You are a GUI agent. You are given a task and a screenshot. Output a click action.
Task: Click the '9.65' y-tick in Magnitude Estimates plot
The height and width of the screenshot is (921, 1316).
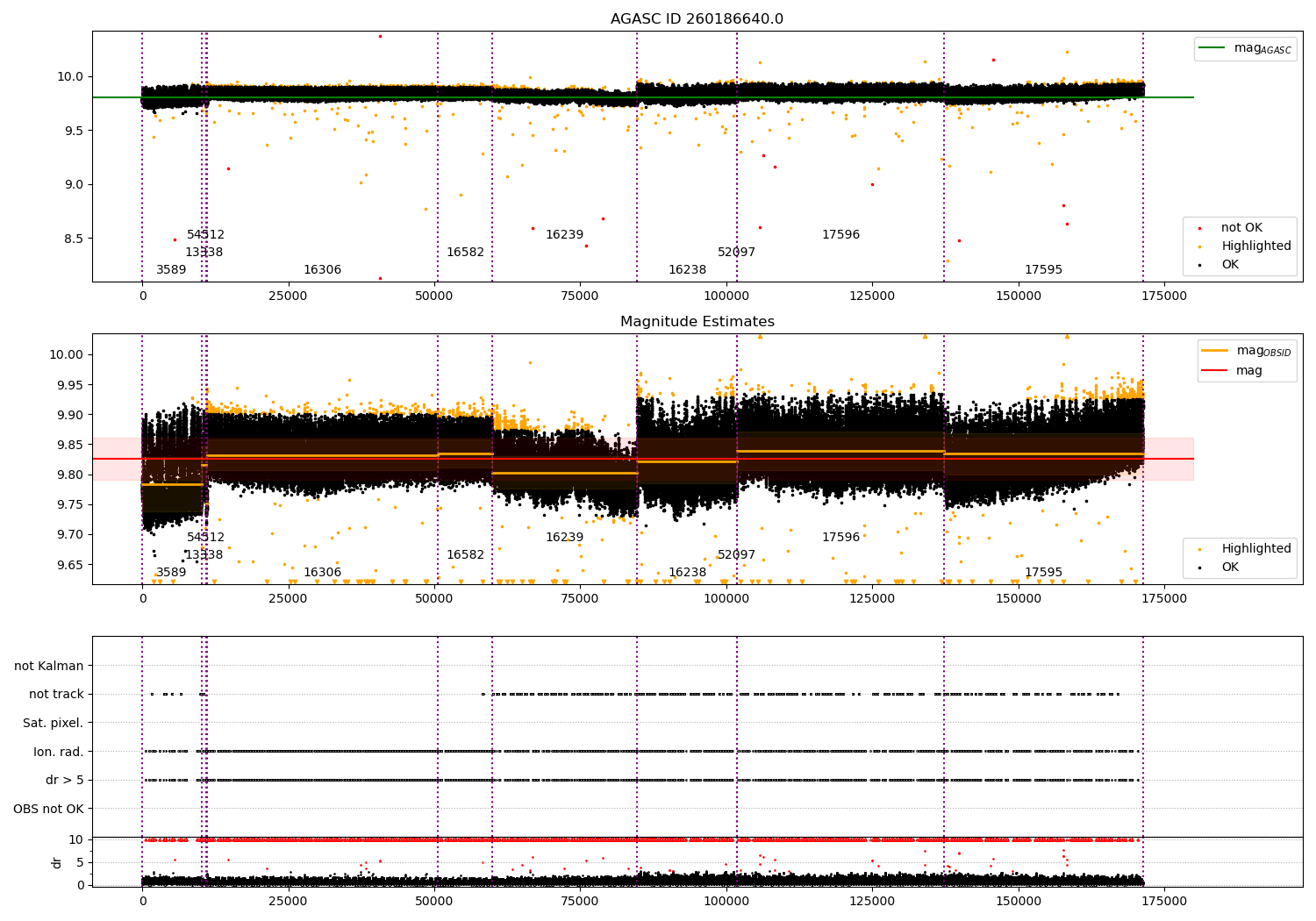coord(70,564)
